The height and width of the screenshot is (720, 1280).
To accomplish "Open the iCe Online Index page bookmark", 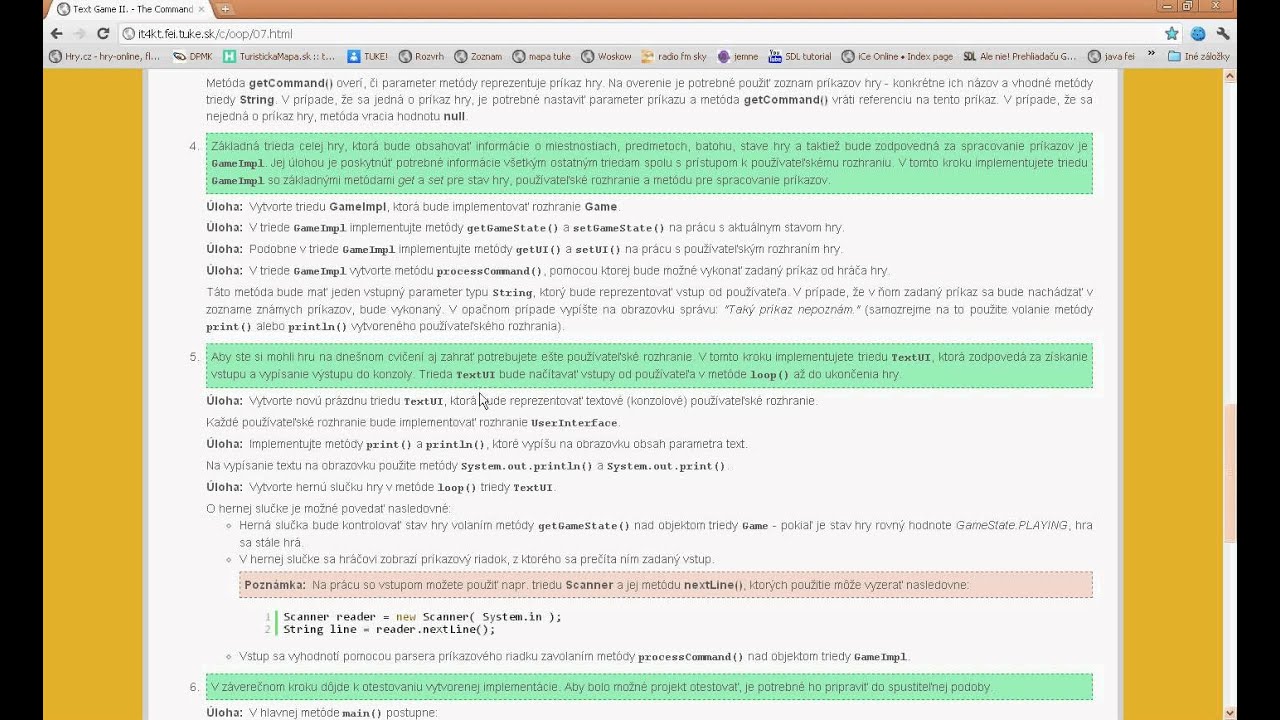I will pos(898,57).
